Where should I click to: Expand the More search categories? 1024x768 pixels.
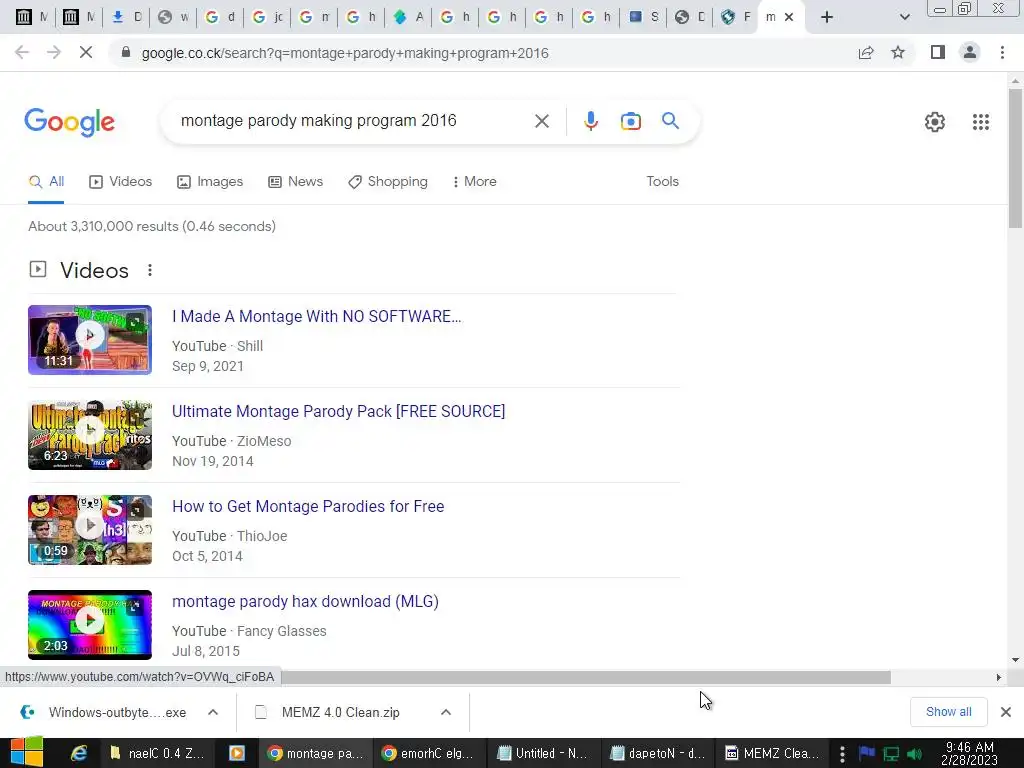pyautogui.click(x=475, y=182)
